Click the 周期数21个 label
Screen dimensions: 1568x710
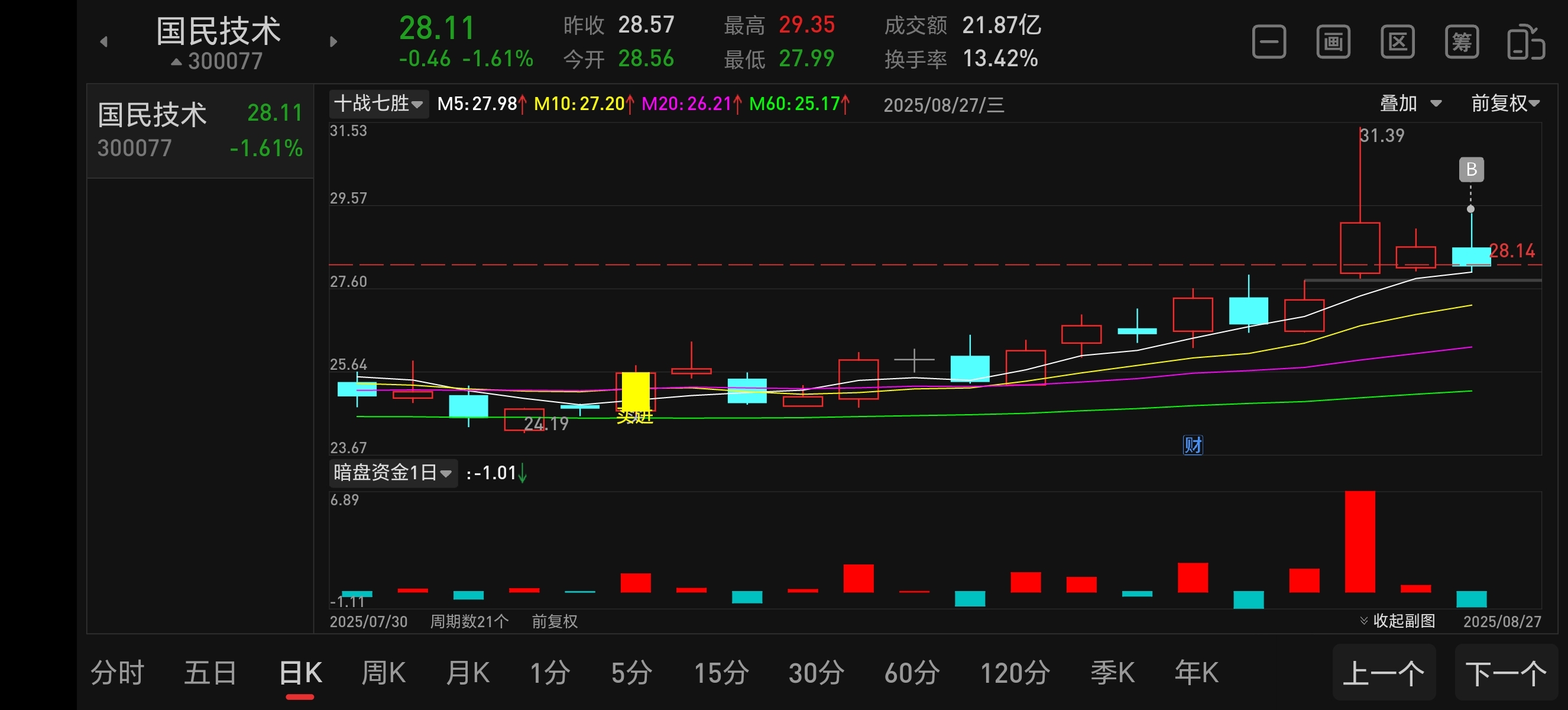469,621
